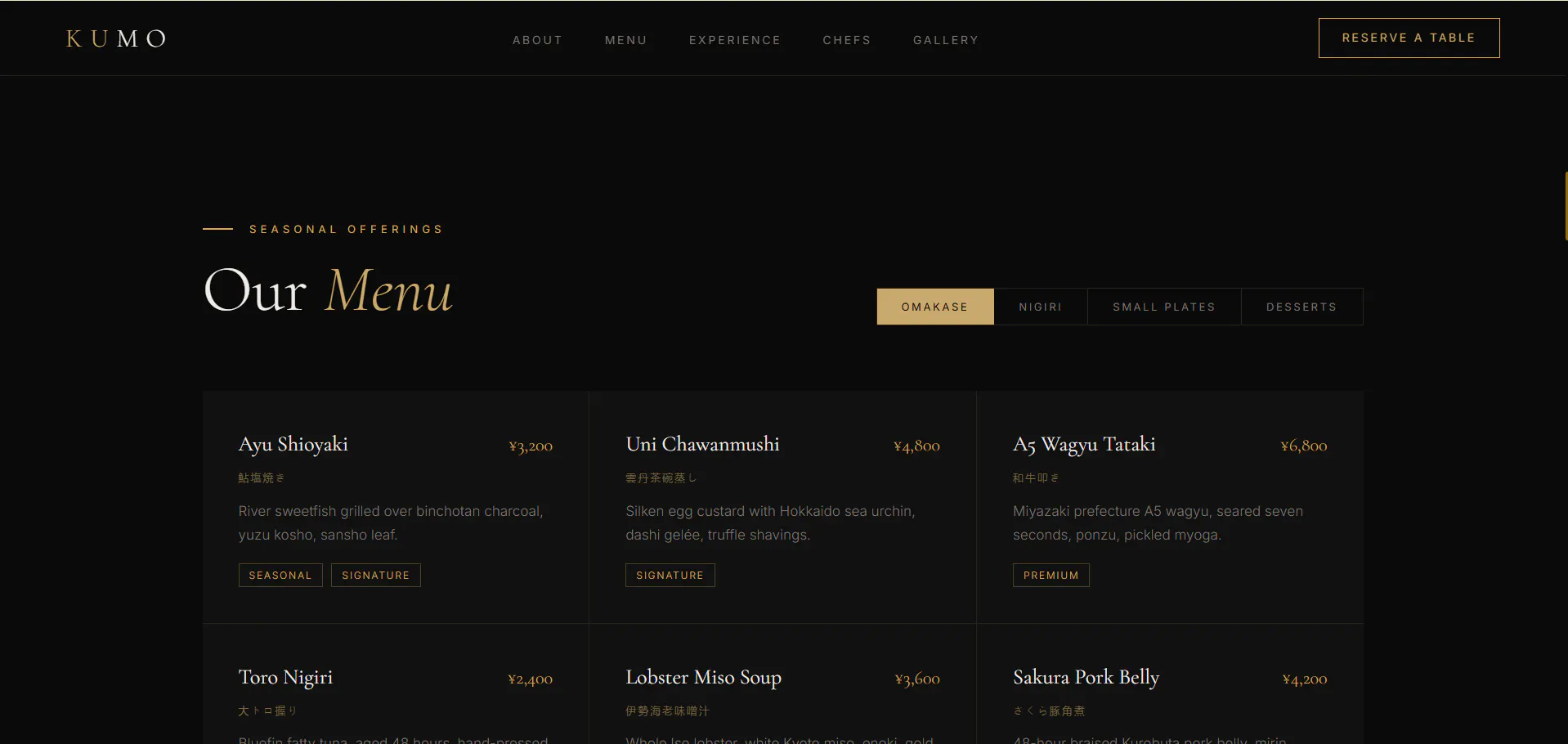Click the Ayu Shioyaki dish title
This screenshot has height=744, width=1568.
coord(293,444)
